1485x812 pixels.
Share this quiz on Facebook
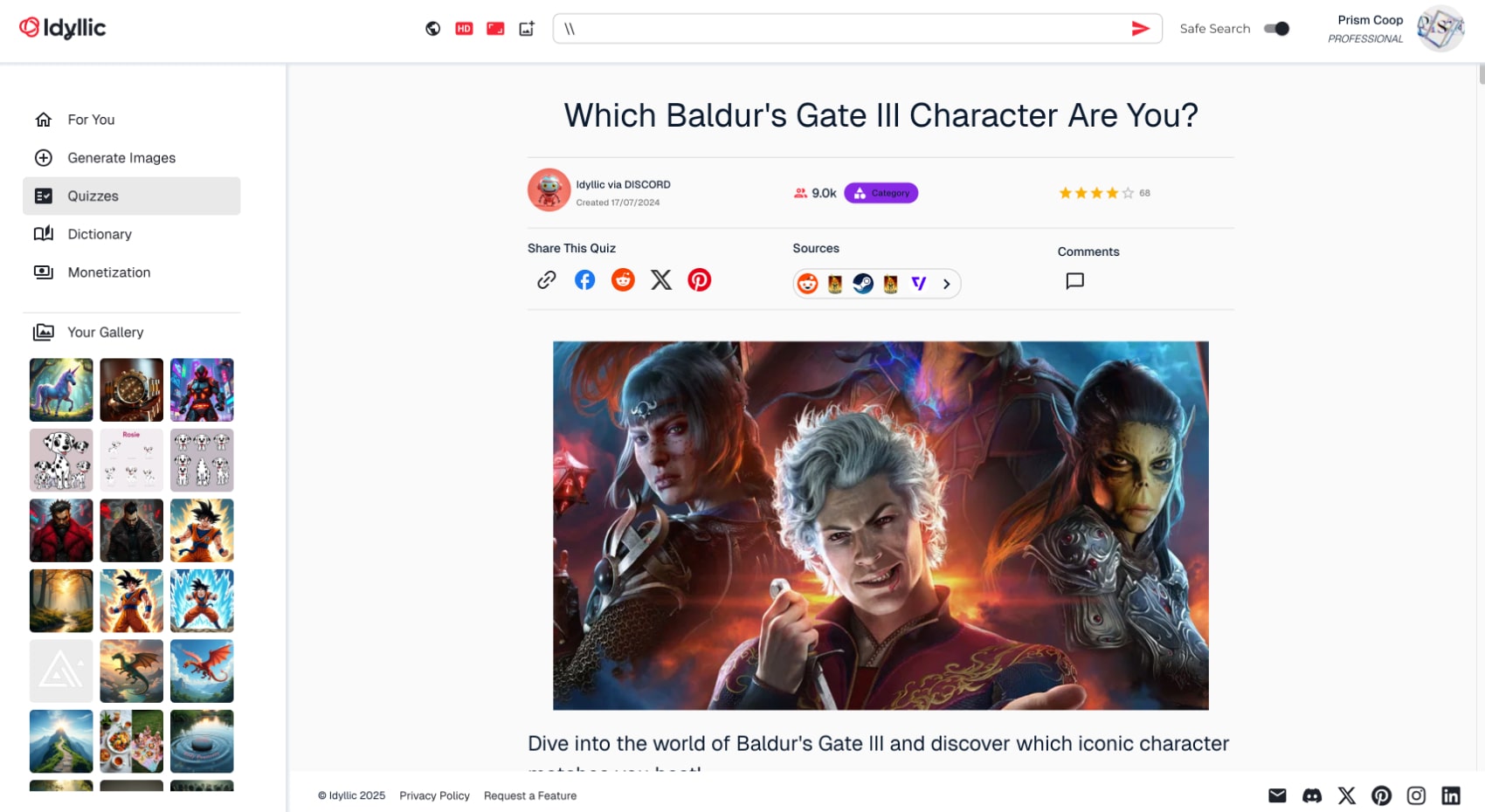click(584, 279)
